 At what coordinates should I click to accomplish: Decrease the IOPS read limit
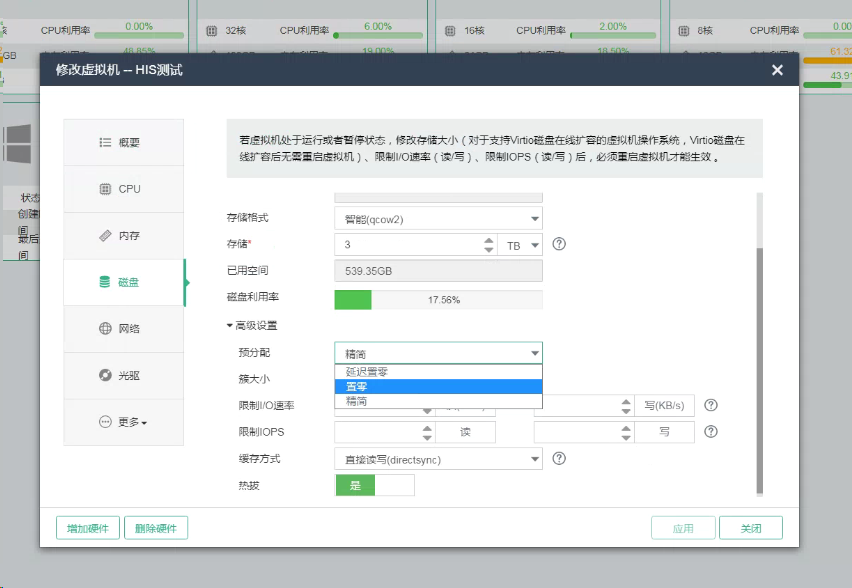tap(427, 437)
